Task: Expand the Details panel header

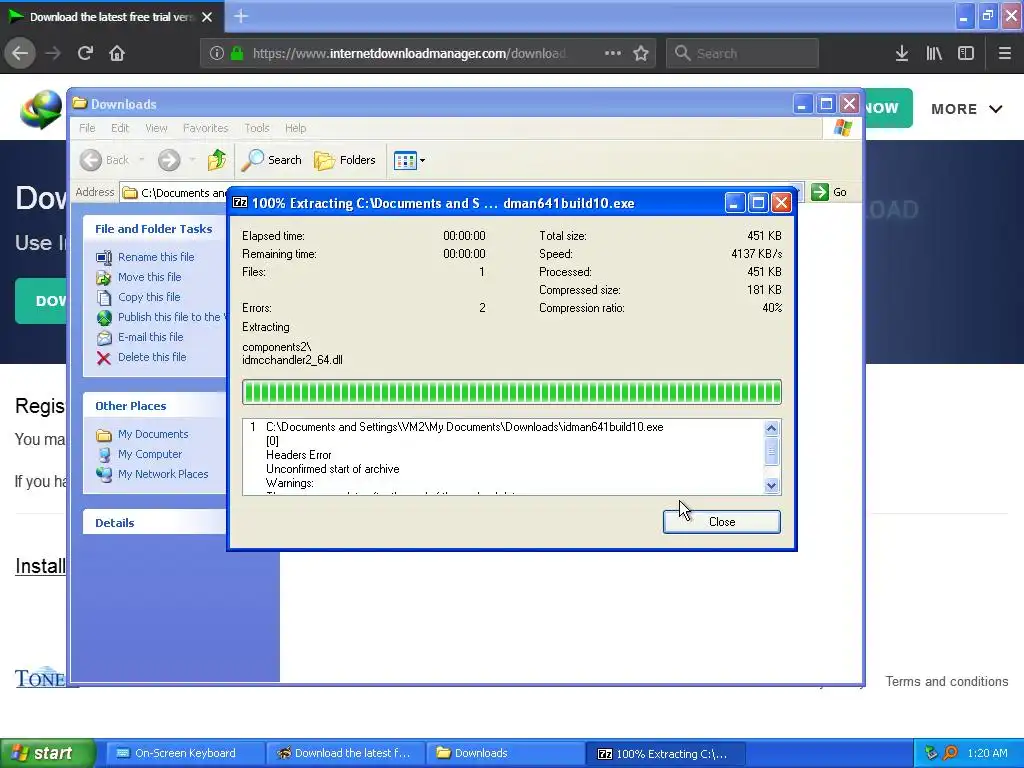Action: [154, 522]
